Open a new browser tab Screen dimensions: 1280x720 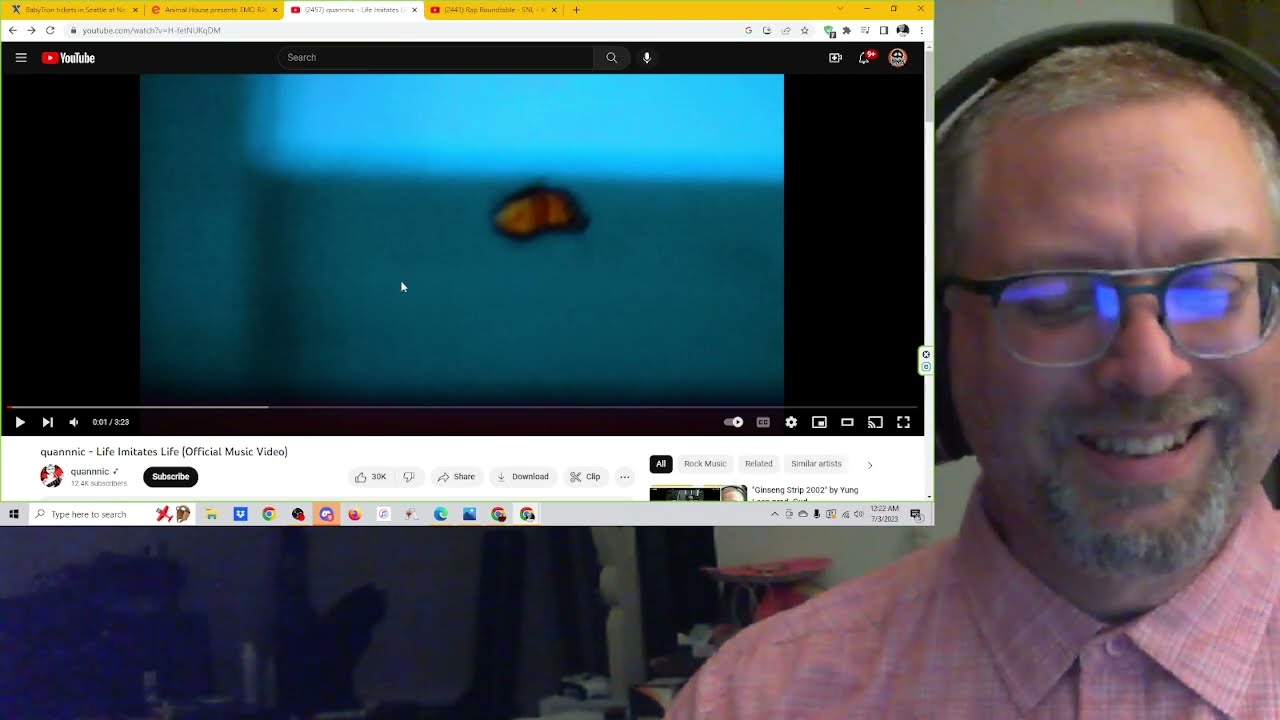576,10
